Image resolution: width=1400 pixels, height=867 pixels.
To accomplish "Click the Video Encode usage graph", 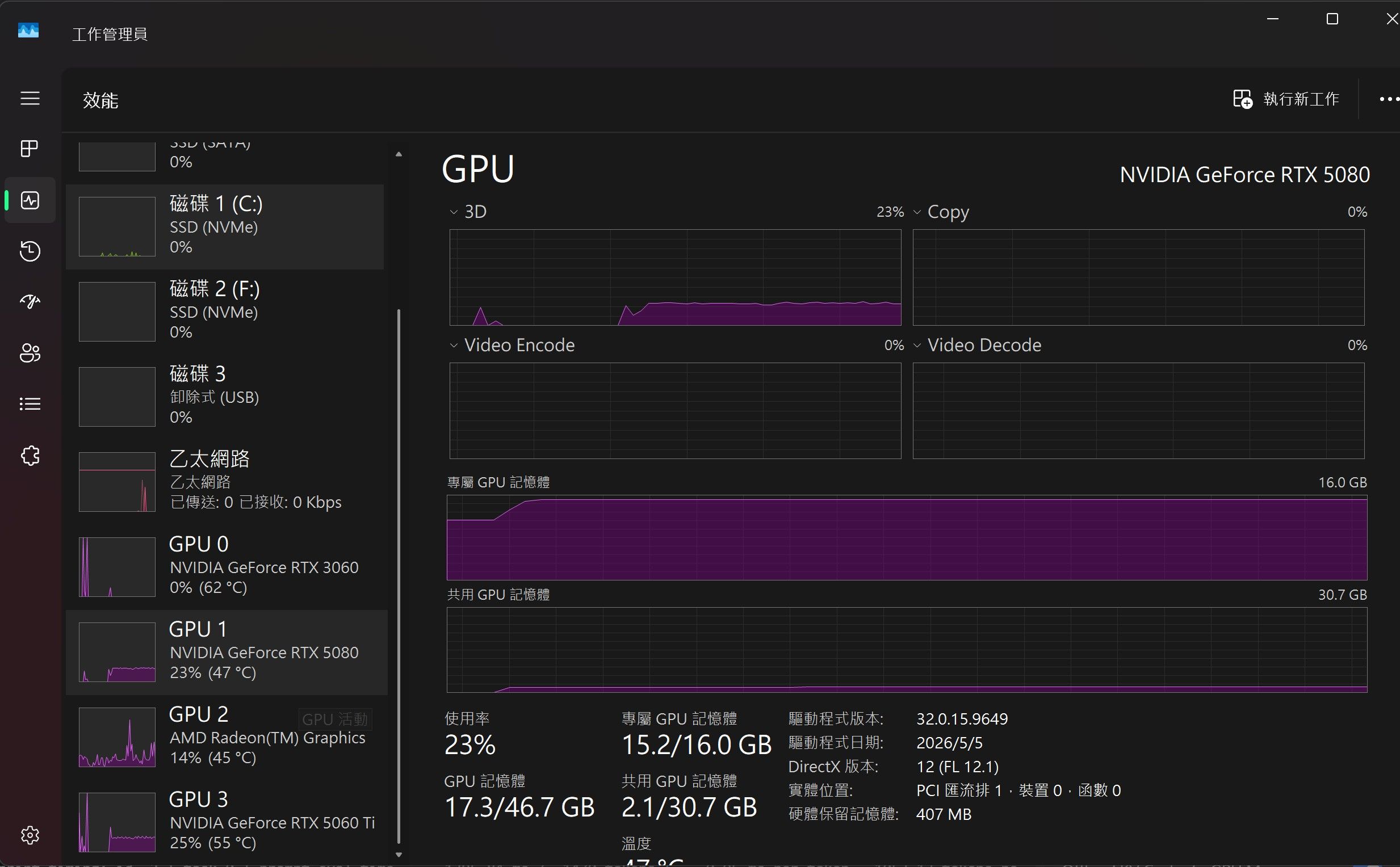I will click(x=676, y=411).
